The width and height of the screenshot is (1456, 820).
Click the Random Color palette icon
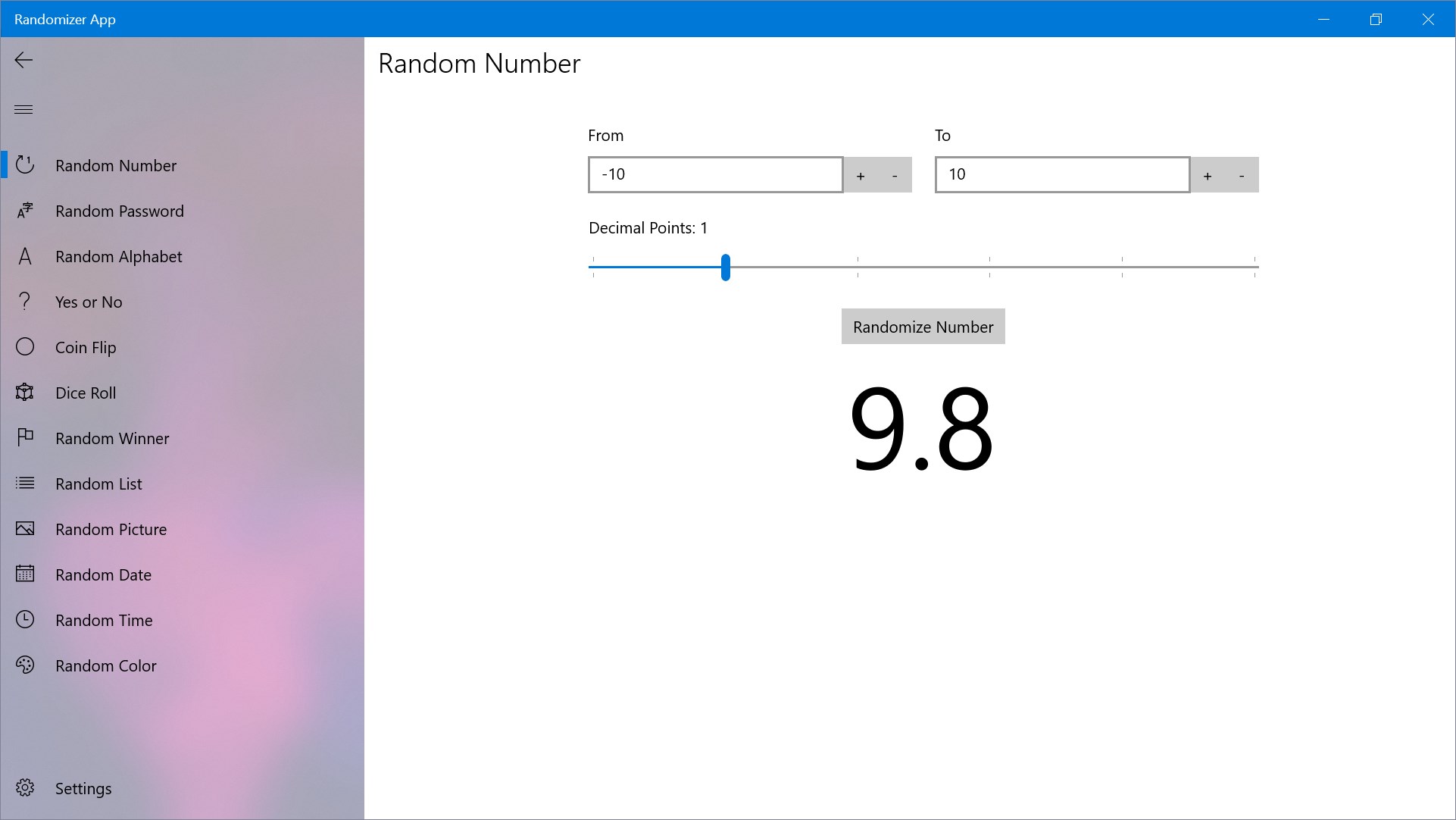[25, 665]
